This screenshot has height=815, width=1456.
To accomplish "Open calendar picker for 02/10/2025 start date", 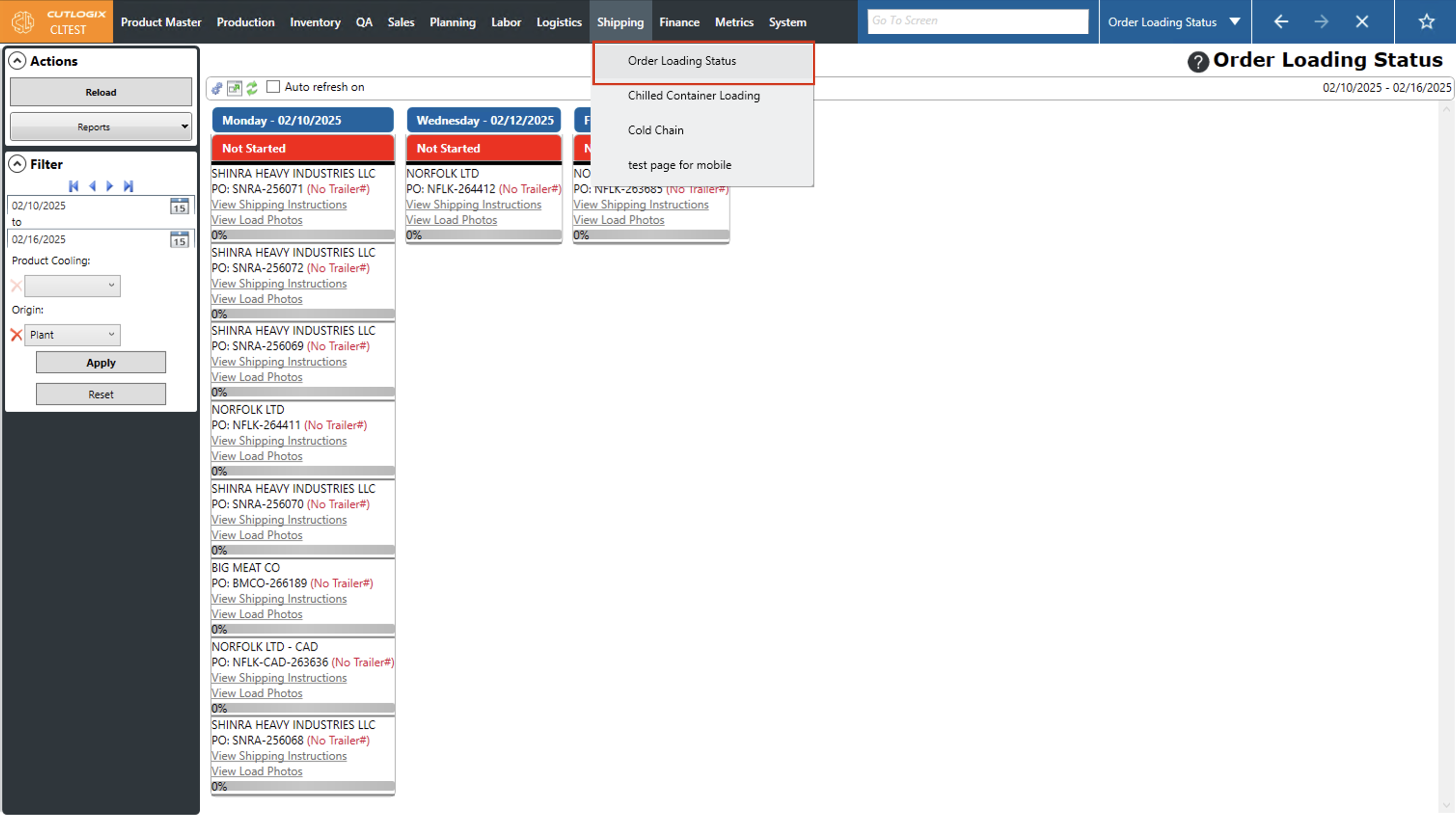I will pos(179,206).
